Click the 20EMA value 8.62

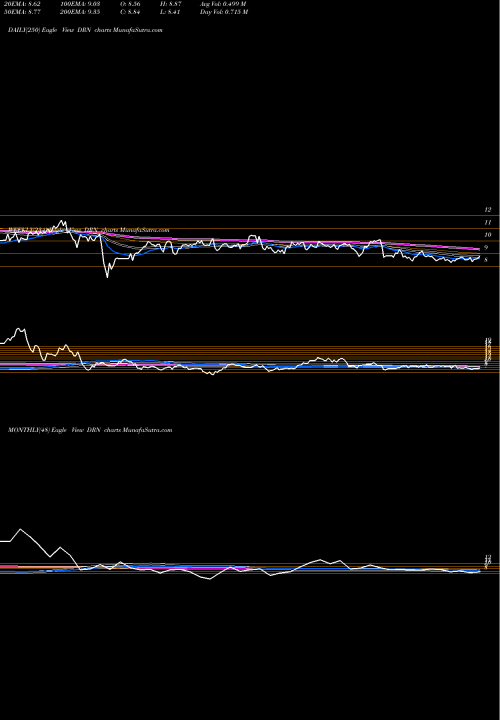tap(21, 4)
